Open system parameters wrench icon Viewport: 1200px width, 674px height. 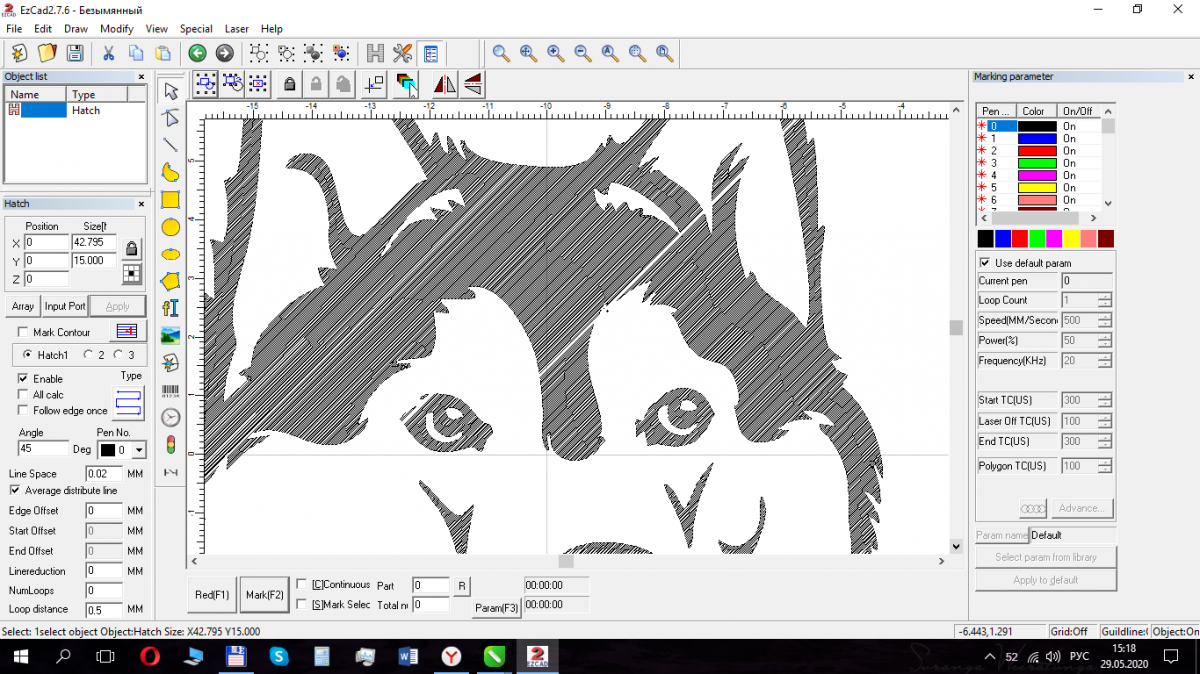pyautogui.click(x=403, y=53)
